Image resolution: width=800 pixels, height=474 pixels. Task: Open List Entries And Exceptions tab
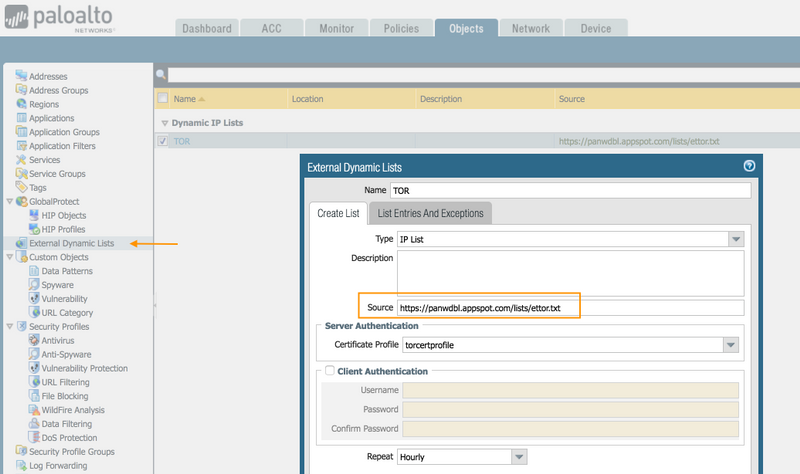[x=431, y=213]
